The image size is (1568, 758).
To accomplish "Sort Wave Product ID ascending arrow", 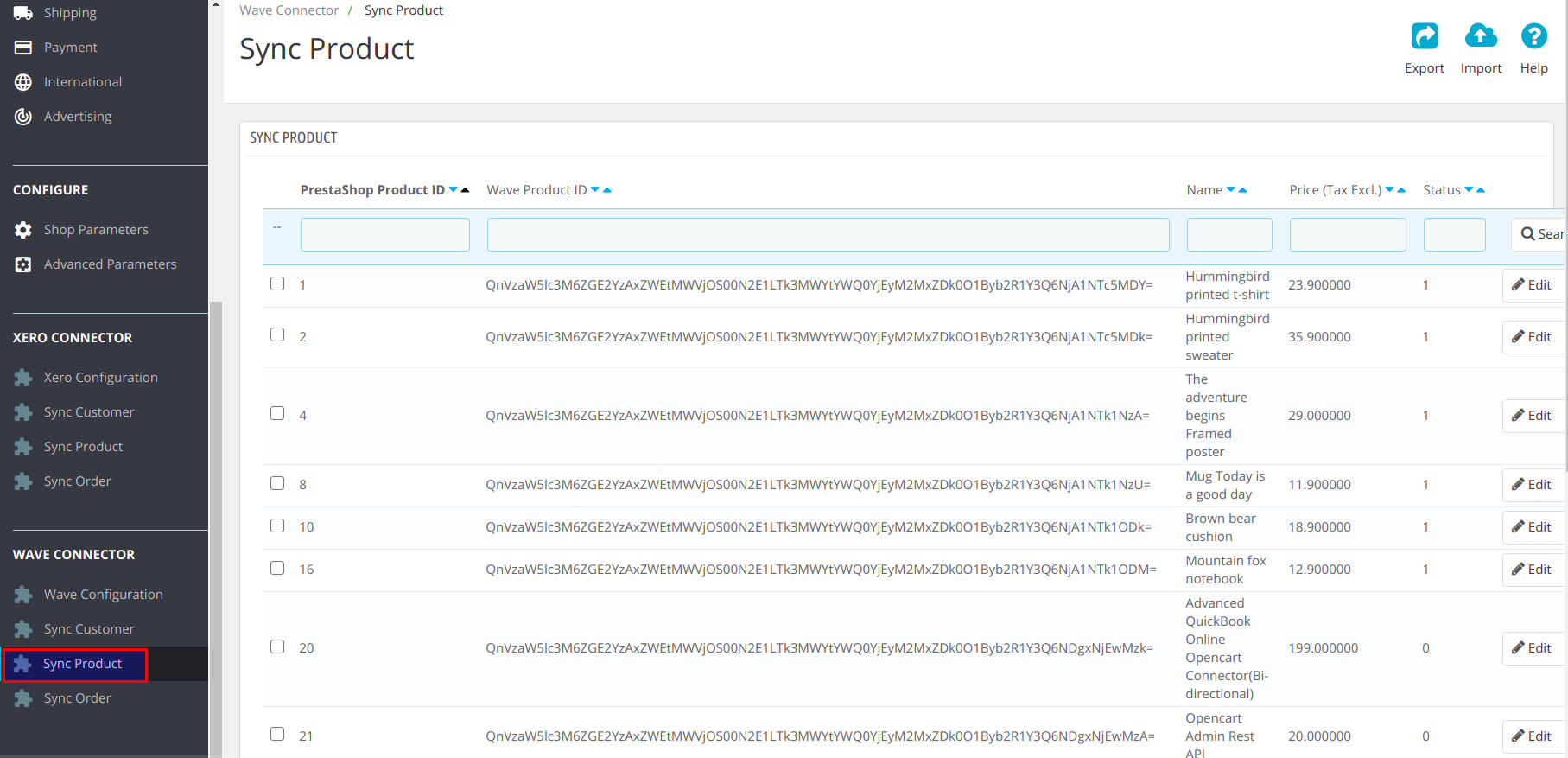I will (606, 190).
